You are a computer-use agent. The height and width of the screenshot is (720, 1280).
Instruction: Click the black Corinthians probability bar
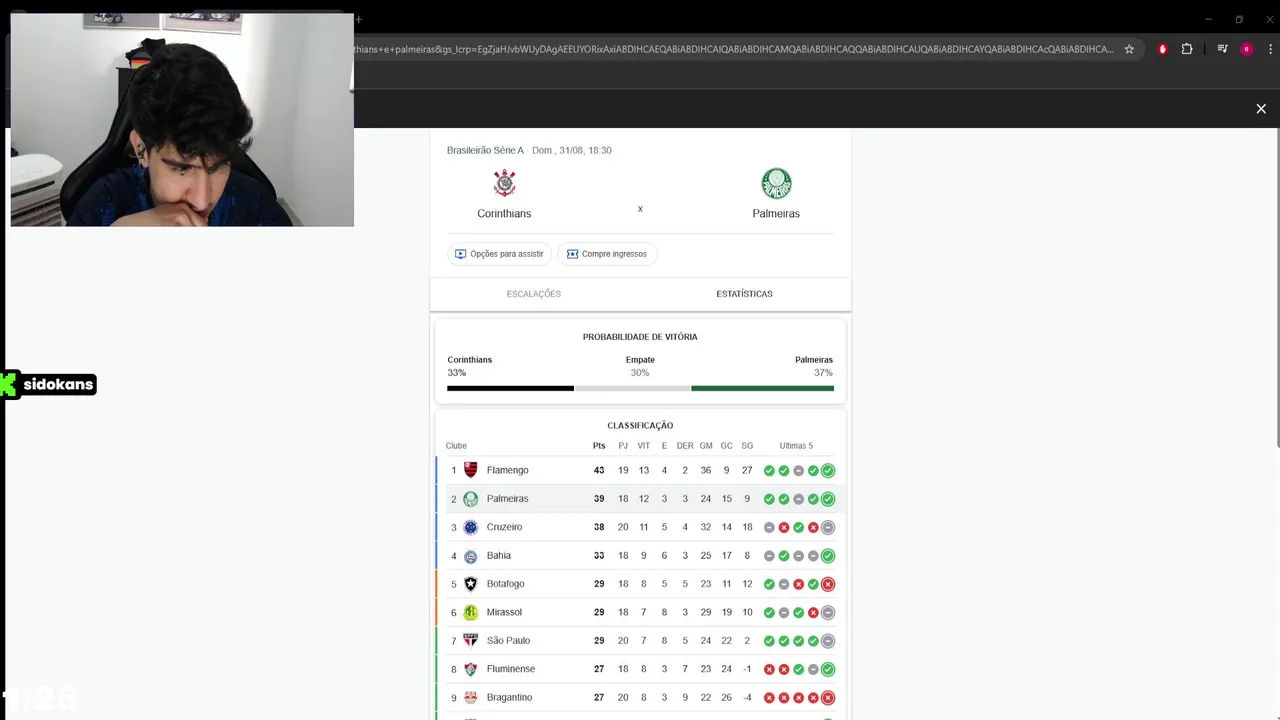510,388
